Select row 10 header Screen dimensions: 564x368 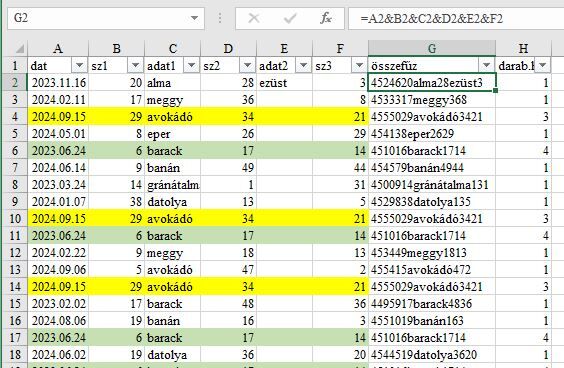click(15, 219)
